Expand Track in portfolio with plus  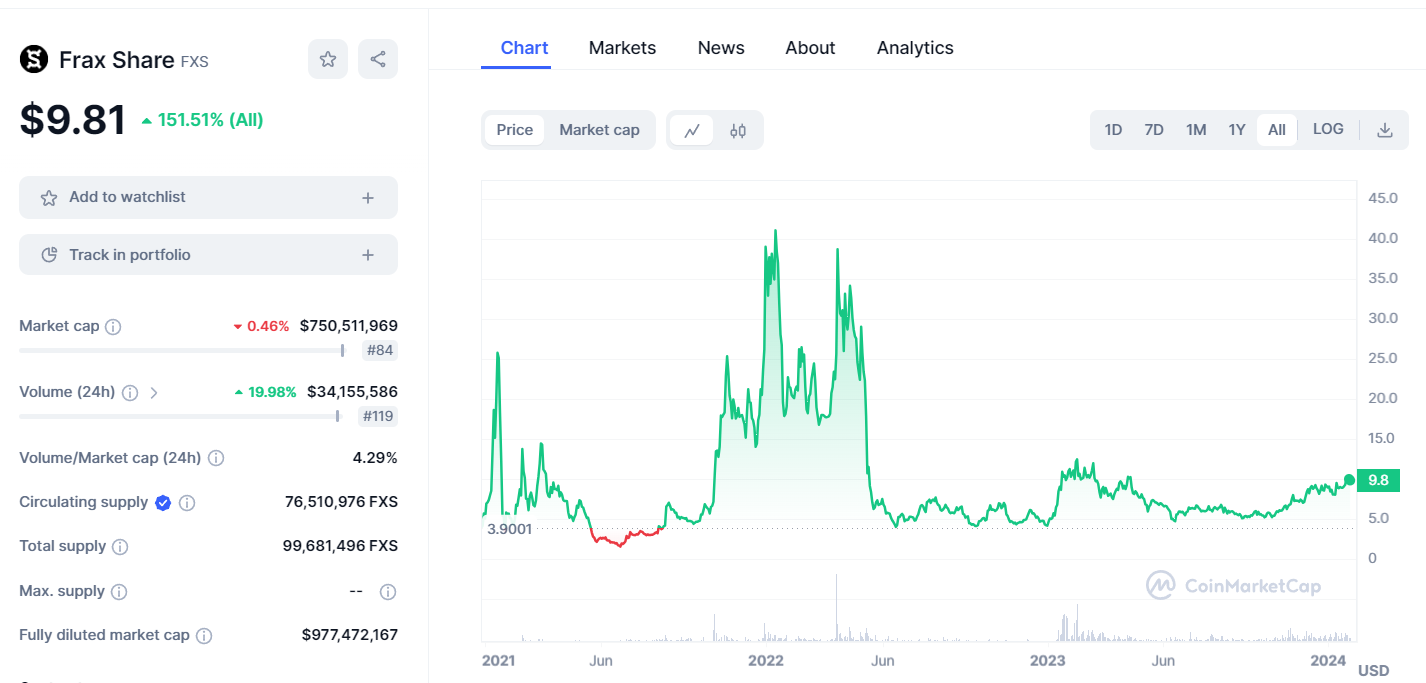(x=368, y=255)
